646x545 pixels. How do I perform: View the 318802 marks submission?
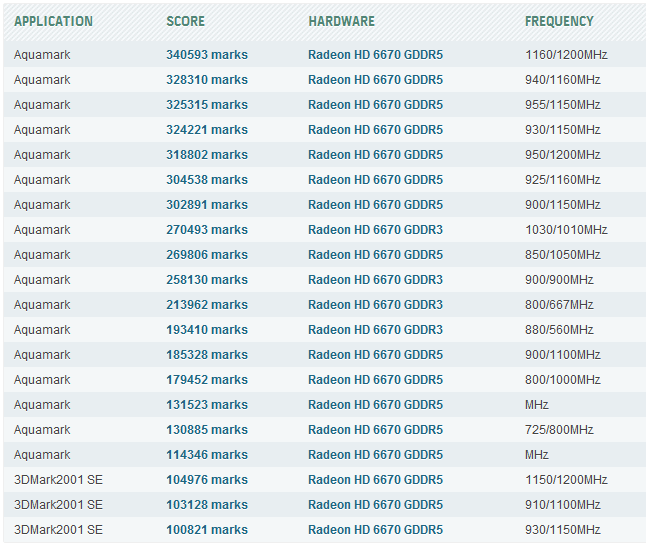click(x=206, y=155)
